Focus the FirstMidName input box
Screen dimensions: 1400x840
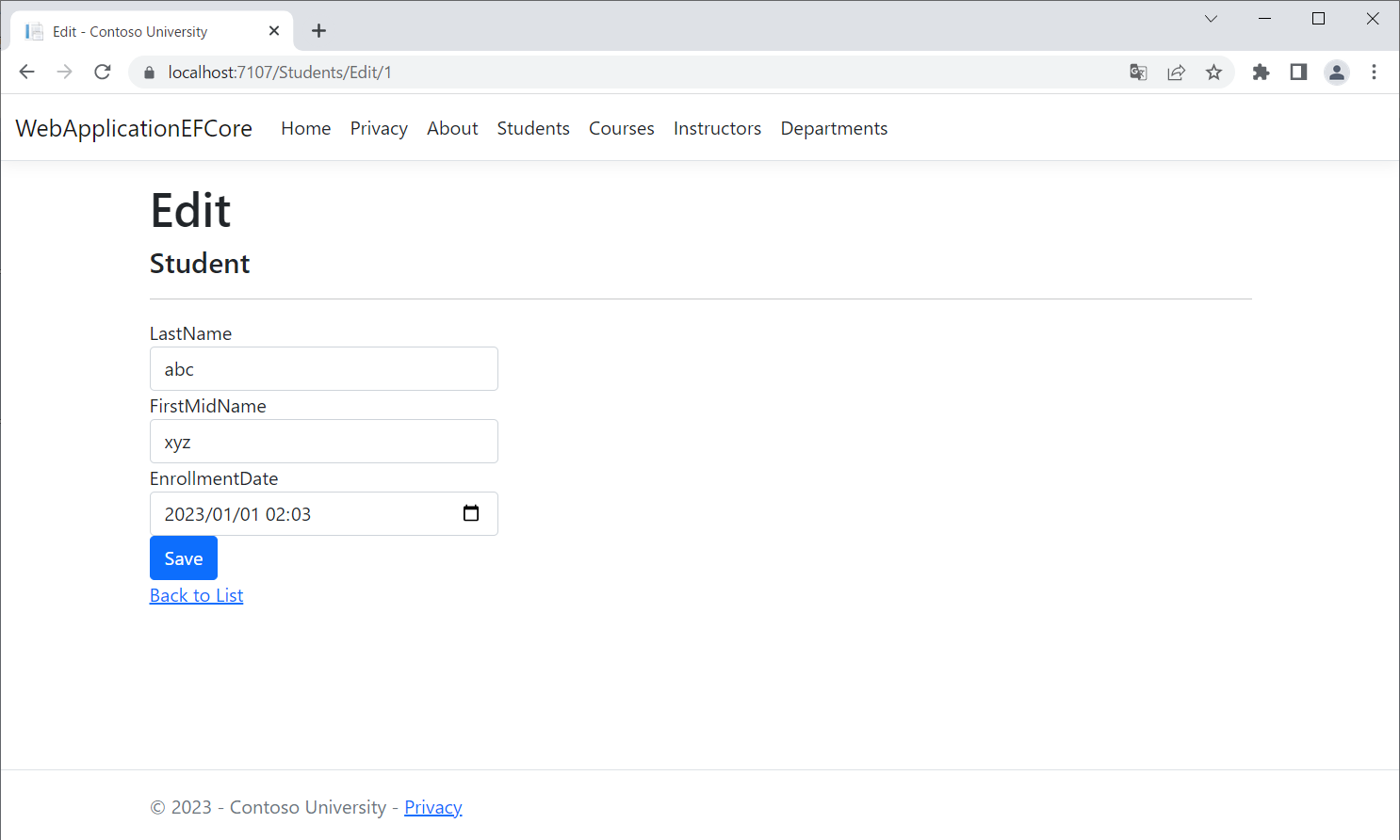point(323,442)
